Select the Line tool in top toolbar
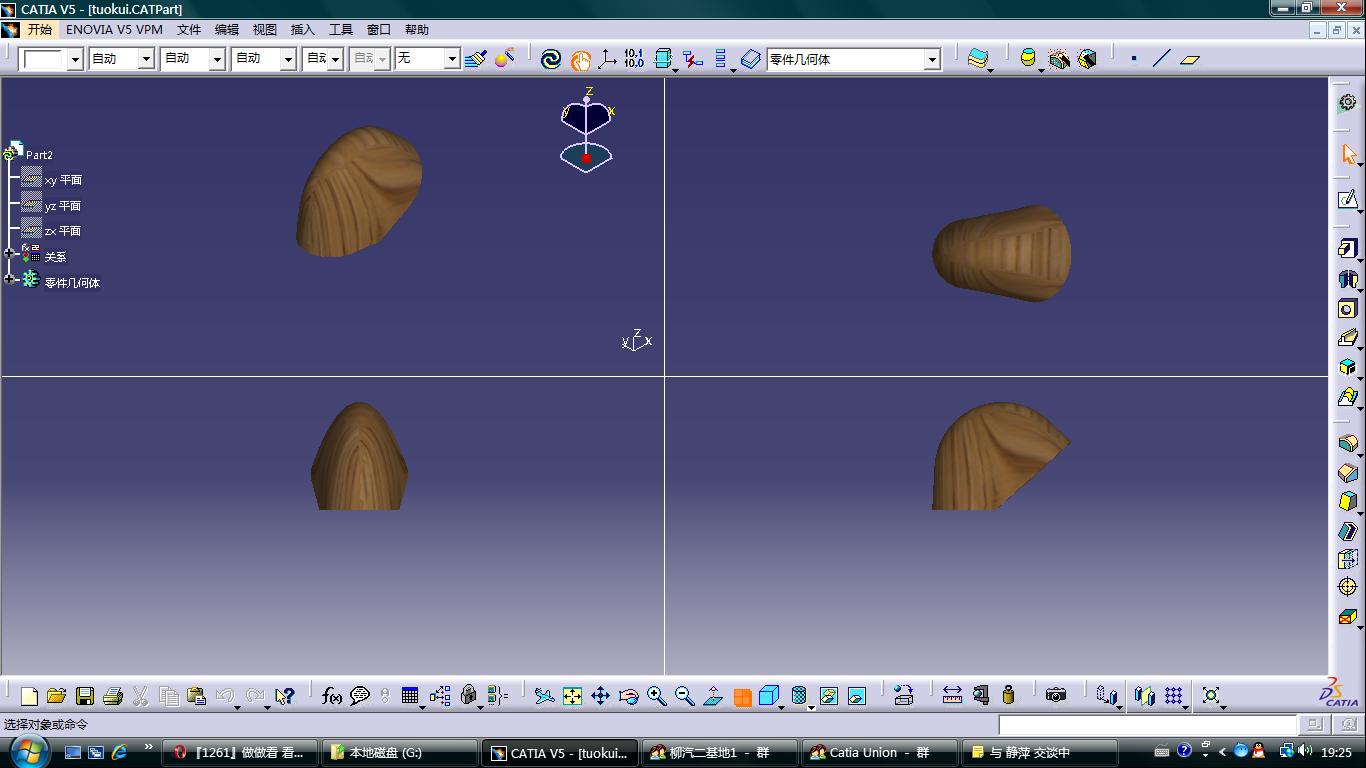 point(1161,59)
